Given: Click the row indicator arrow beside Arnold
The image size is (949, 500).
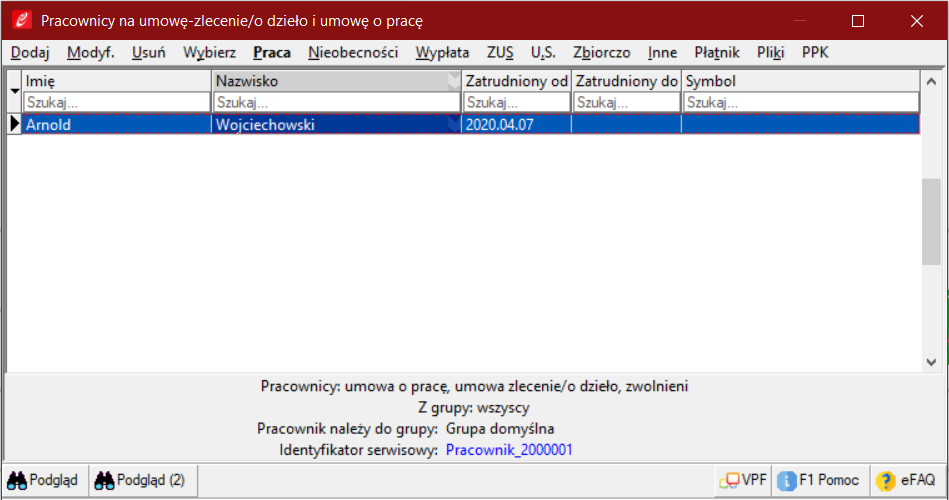Looking at the screenshot, I should 15,124.
